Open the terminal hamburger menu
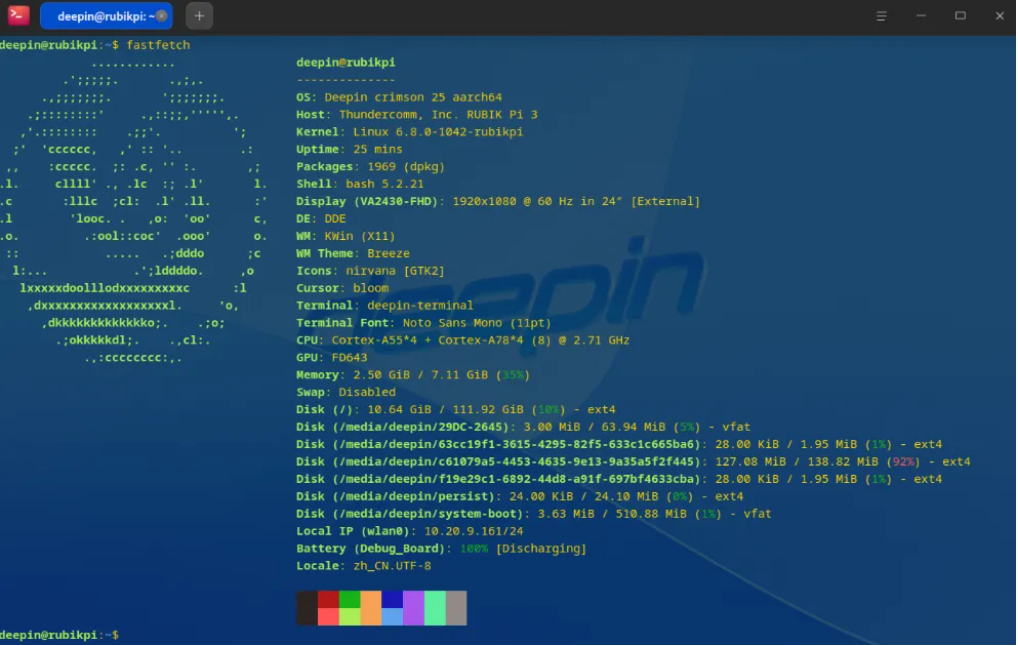This screenshot has height=646, width=1018. tap(881, 16)
